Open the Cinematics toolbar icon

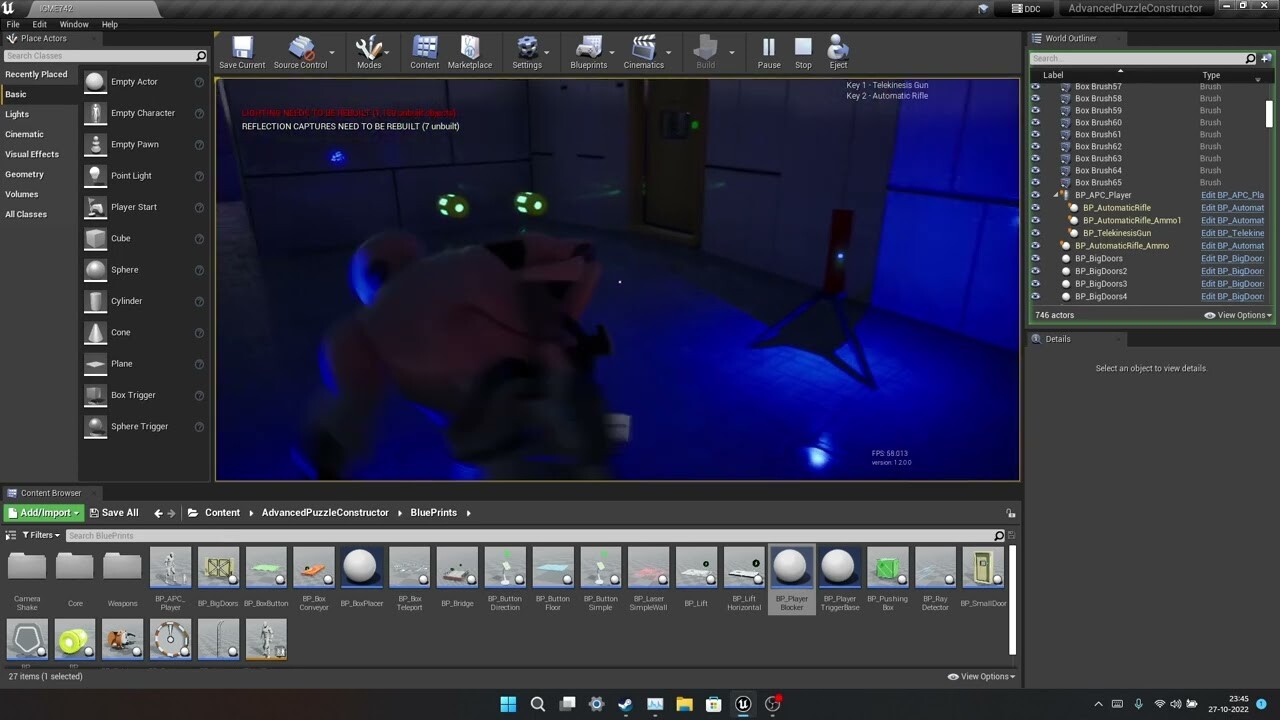click(x=643, y=48)
